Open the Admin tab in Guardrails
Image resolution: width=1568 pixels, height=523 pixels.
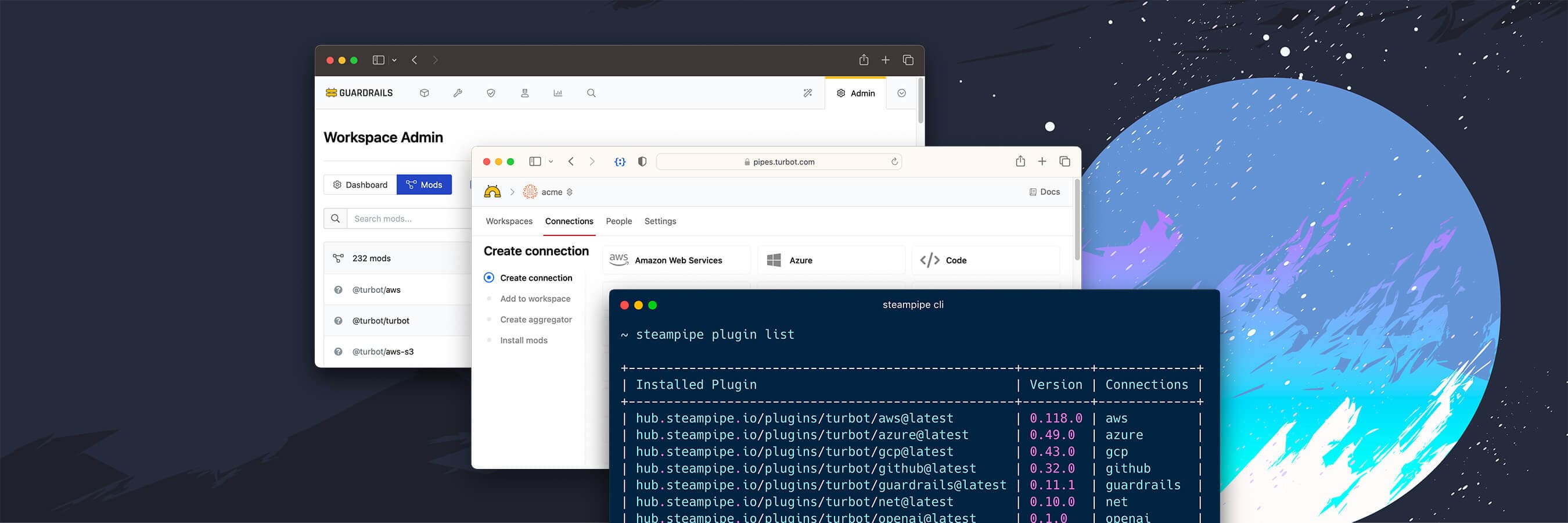click(x=855, y=93)
